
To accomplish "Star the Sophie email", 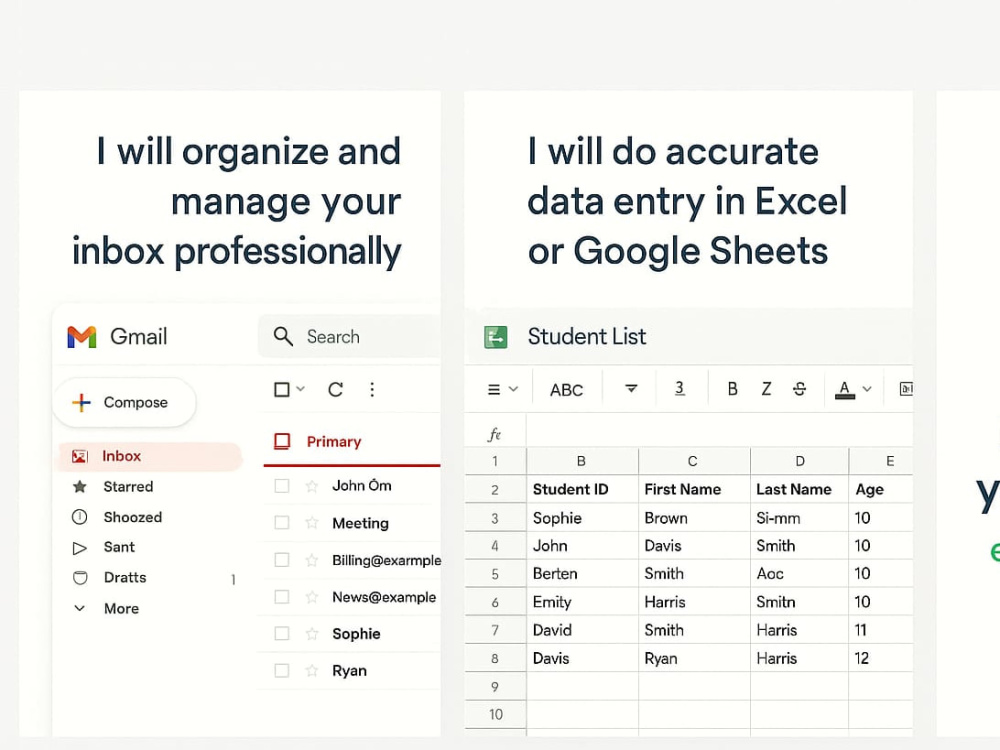I will [x=312, y=633].
